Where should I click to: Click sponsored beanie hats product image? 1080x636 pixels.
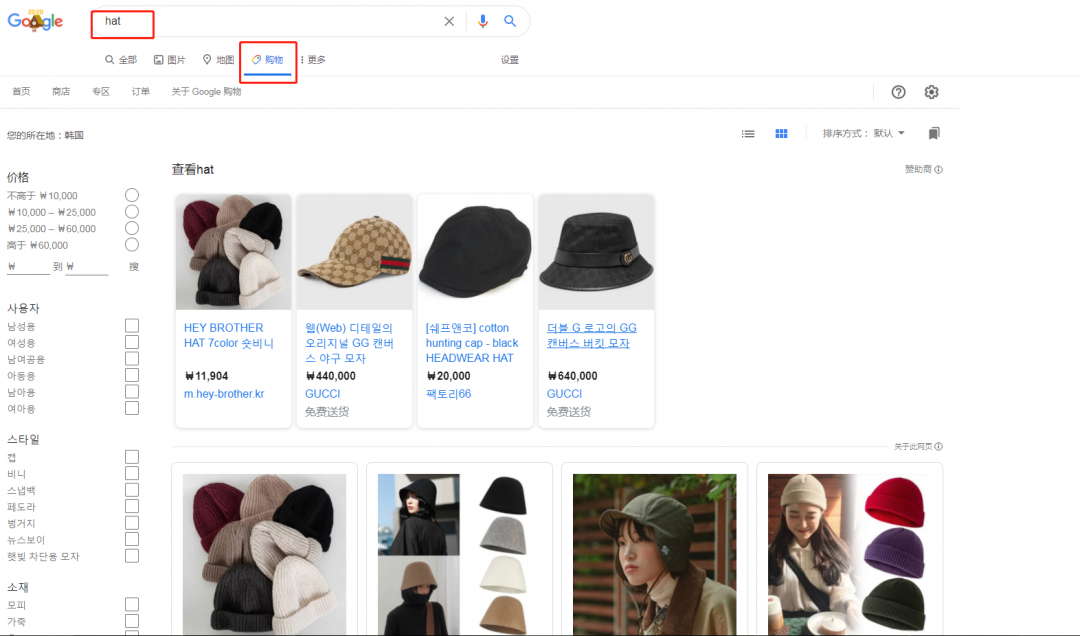click(233, 252)
